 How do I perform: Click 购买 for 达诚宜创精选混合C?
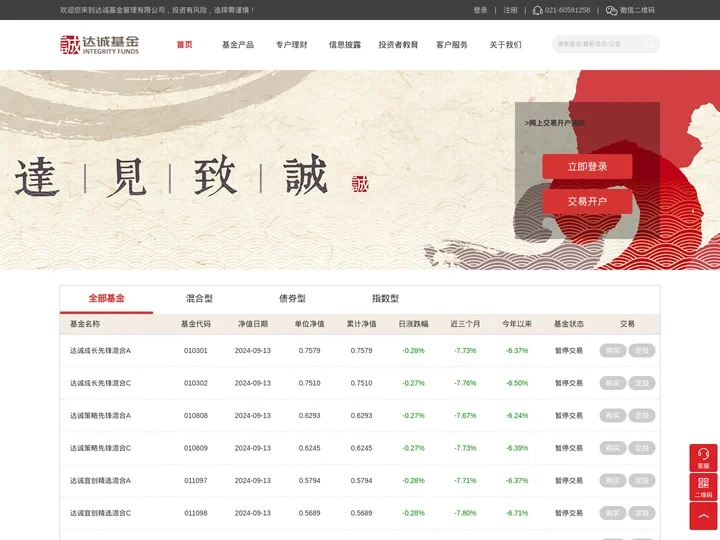[613, 513]
